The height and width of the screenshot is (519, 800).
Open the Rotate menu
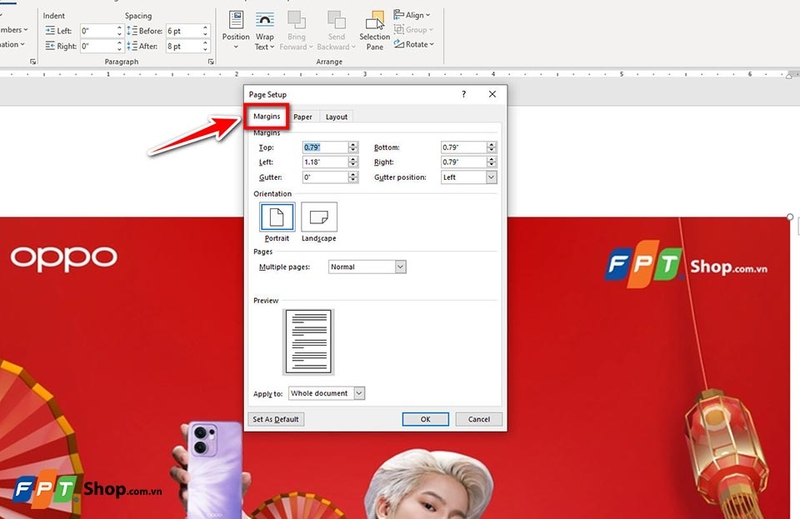tap(414, 44)
